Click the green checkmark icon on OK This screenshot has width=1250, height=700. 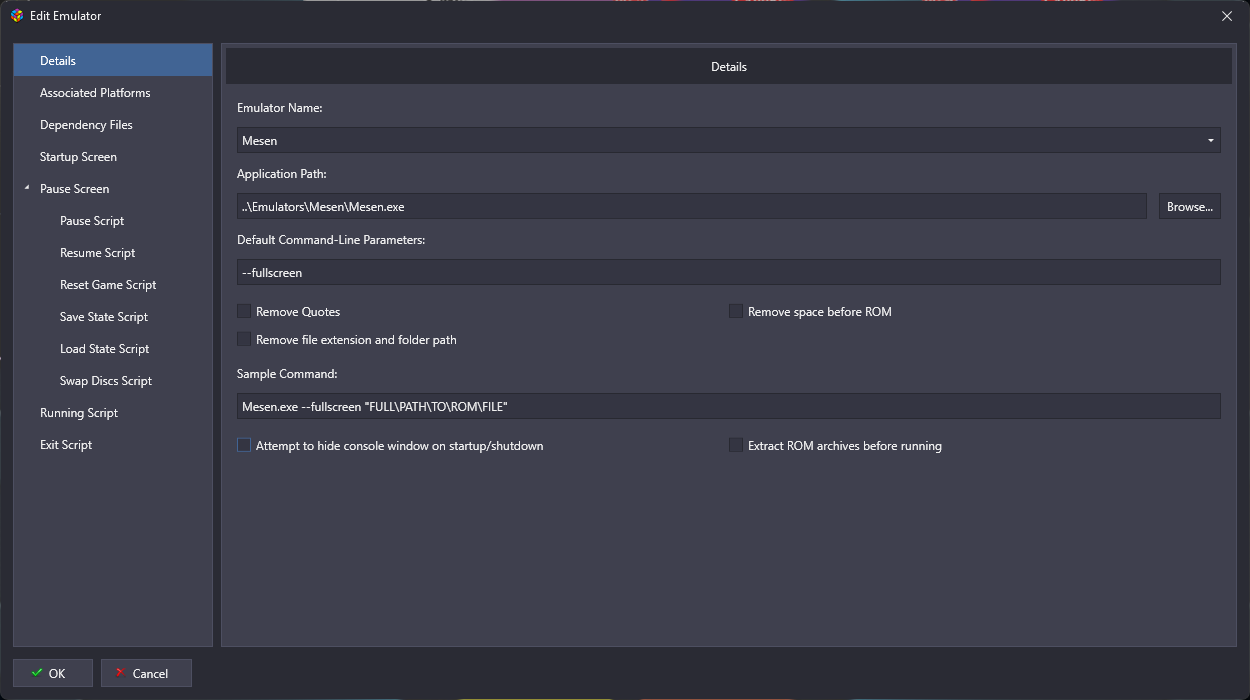coord(37,673)
